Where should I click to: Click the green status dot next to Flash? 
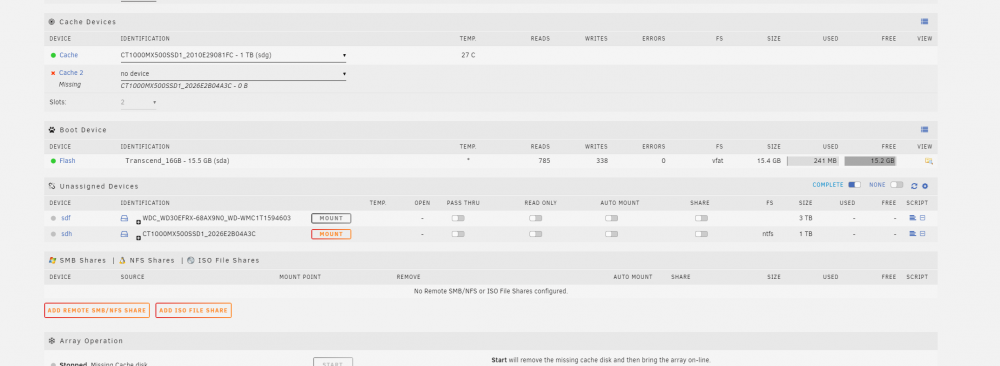(x=53, y=161)
